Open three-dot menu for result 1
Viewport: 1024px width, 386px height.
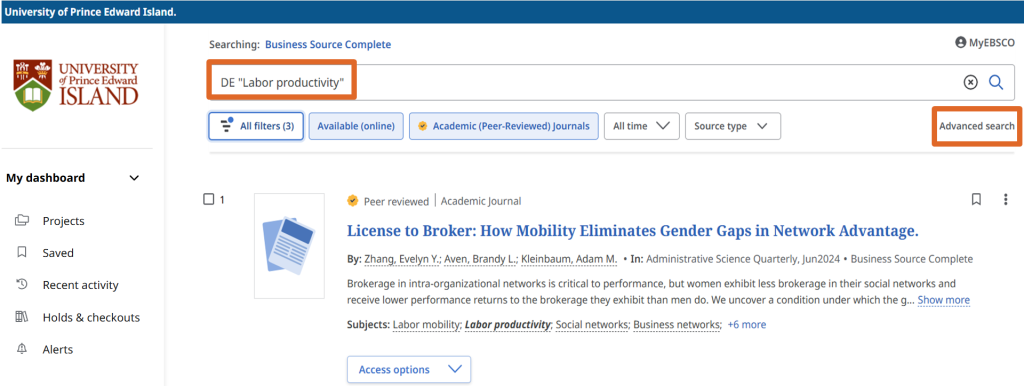(x=1006, y=199)
